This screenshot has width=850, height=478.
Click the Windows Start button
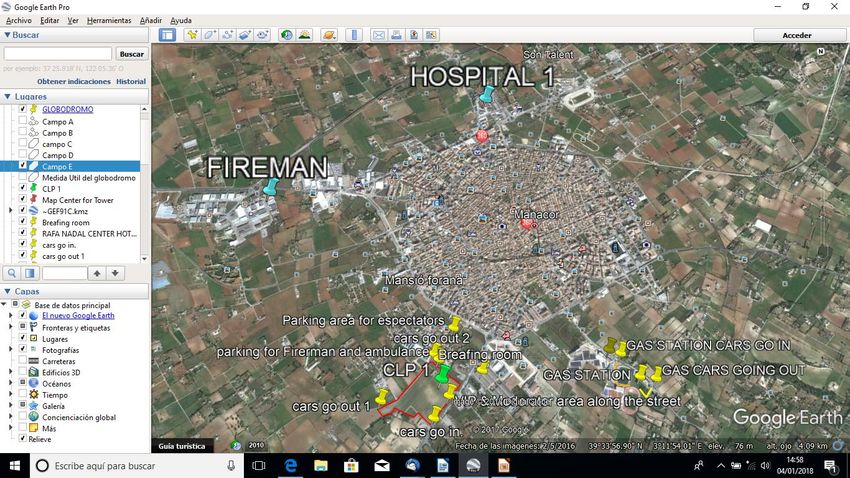[x=15, y=466]
